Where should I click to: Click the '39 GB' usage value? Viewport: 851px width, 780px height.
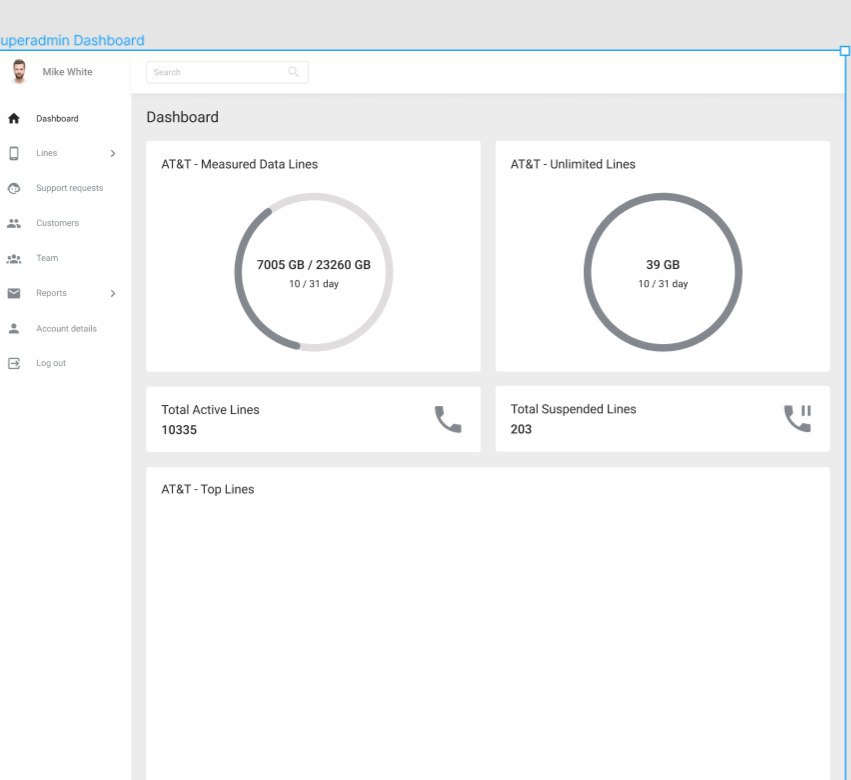coord(663,265)
